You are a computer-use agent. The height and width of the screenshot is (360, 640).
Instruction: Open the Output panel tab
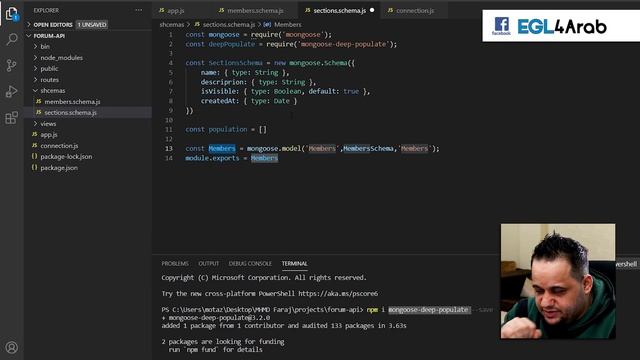click(x=209, y=264)
